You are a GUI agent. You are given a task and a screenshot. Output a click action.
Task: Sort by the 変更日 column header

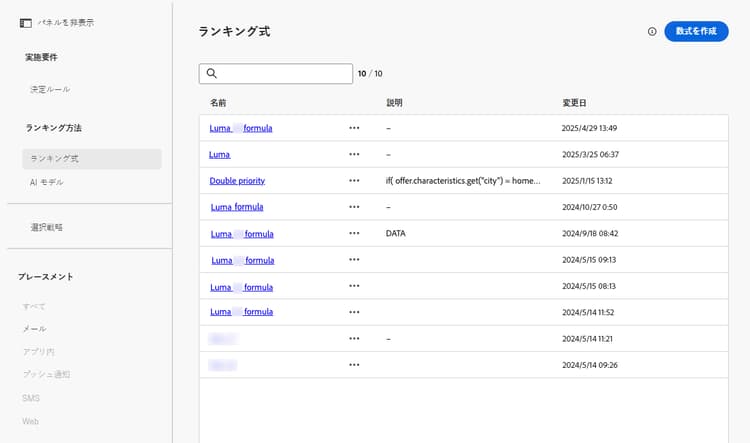point(574,103)
